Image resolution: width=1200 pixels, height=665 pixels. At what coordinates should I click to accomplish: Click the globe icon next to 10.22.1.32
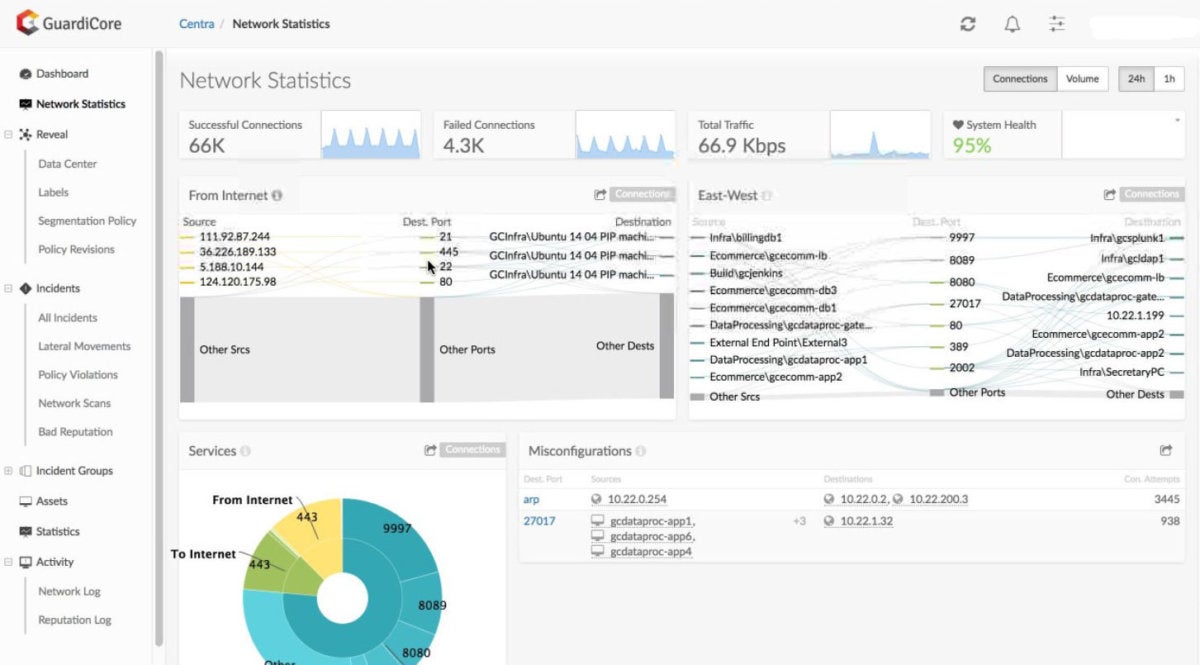pyautogui.click(x=829, y=521)
